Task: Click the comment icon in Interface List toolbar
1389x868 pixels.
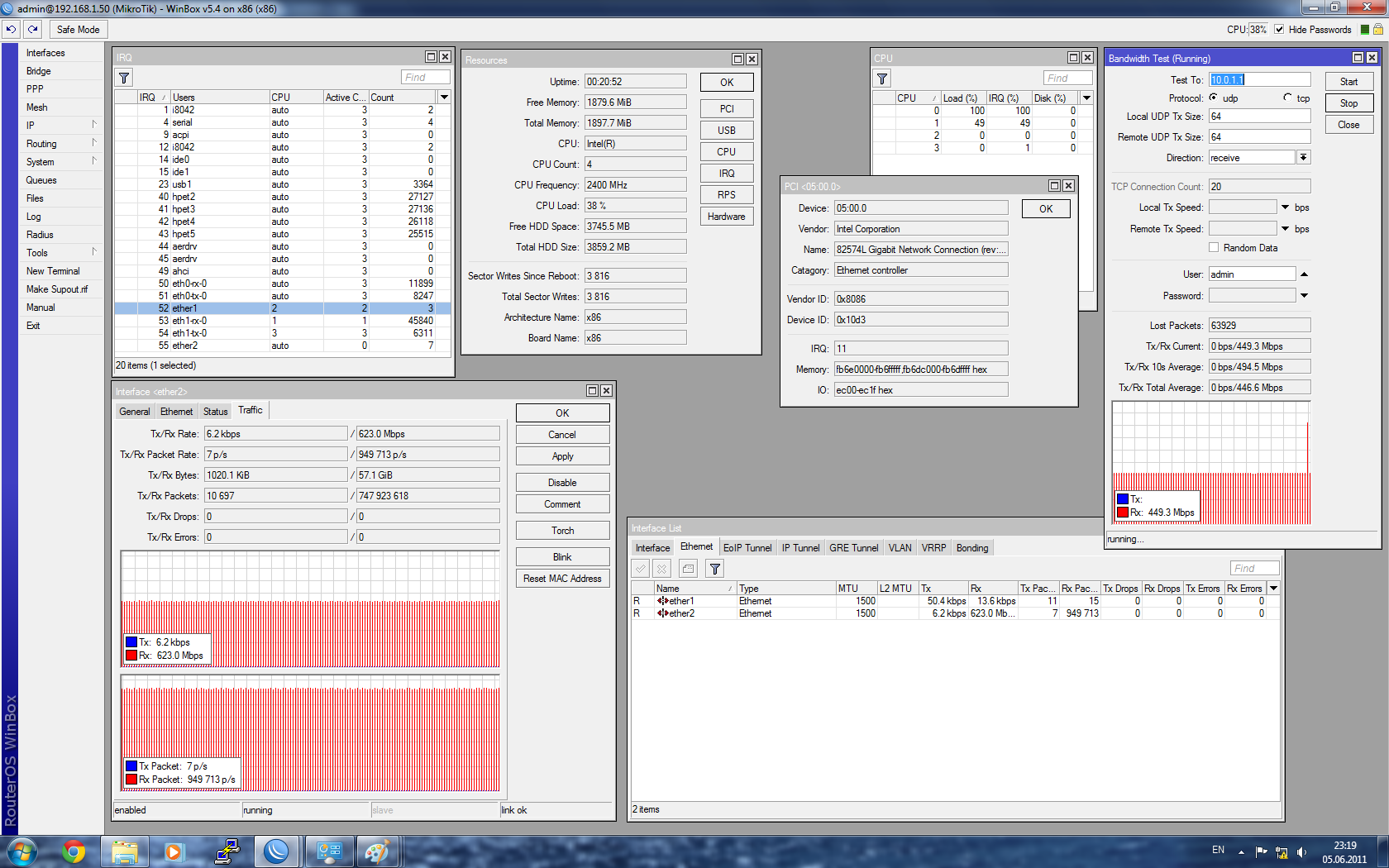Action: [x=688, y=569]
